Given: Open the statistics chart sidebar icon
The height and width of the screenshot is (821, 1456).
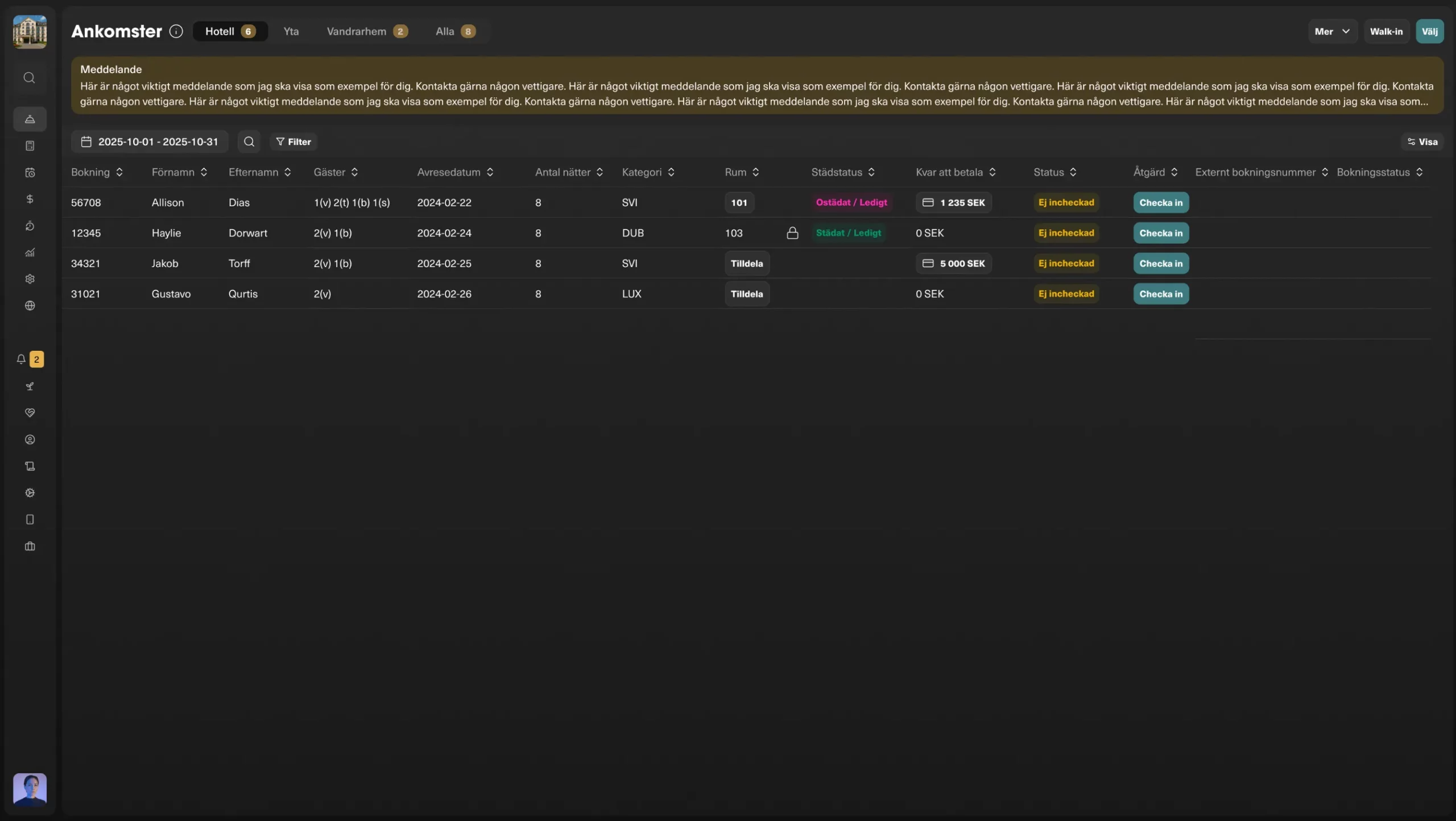Looking at the screenshot, I should (x=30, y=252).
